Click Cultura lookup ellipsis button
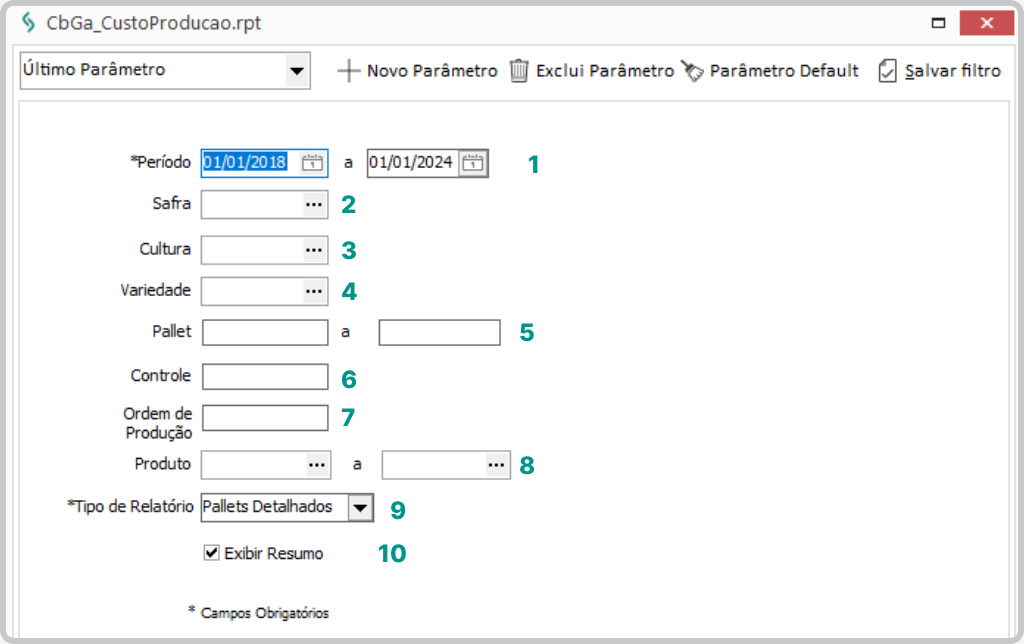Screen dimensions: 1024x644 click(314, 249)
